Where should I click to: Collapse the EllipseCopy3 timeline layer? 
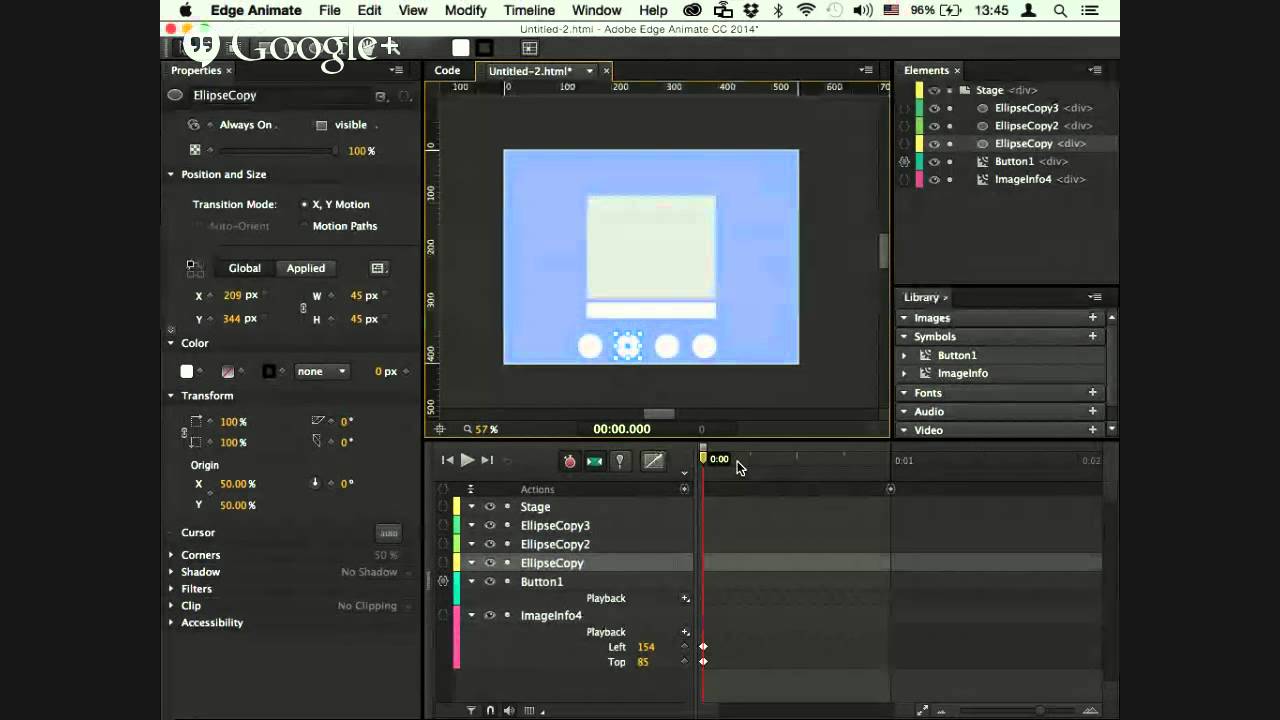click(x=472, y=526)
